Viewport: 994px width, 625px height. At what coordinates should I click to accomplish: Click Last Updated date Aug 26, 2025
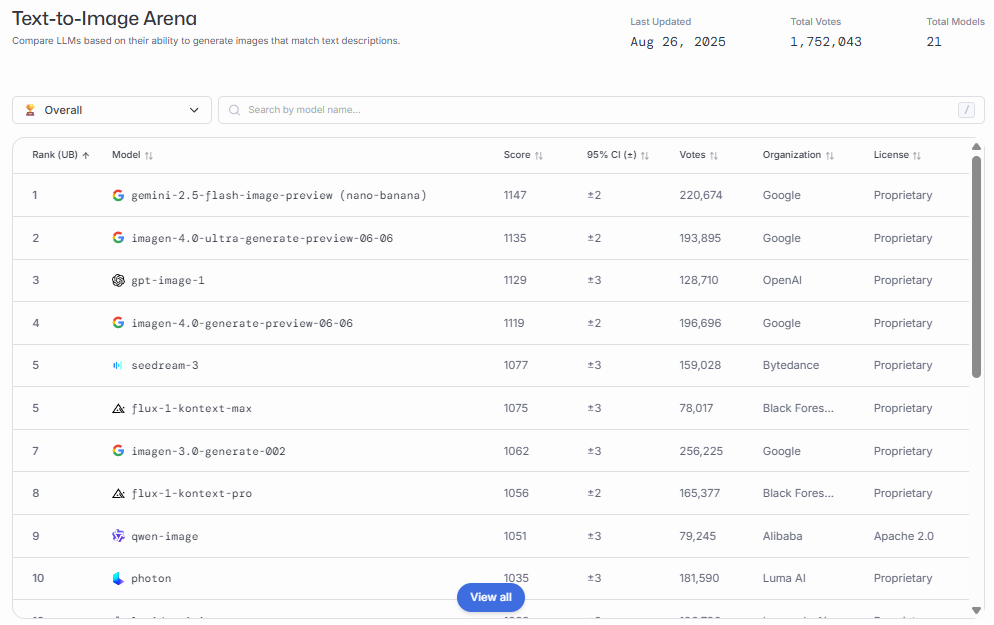678,42
